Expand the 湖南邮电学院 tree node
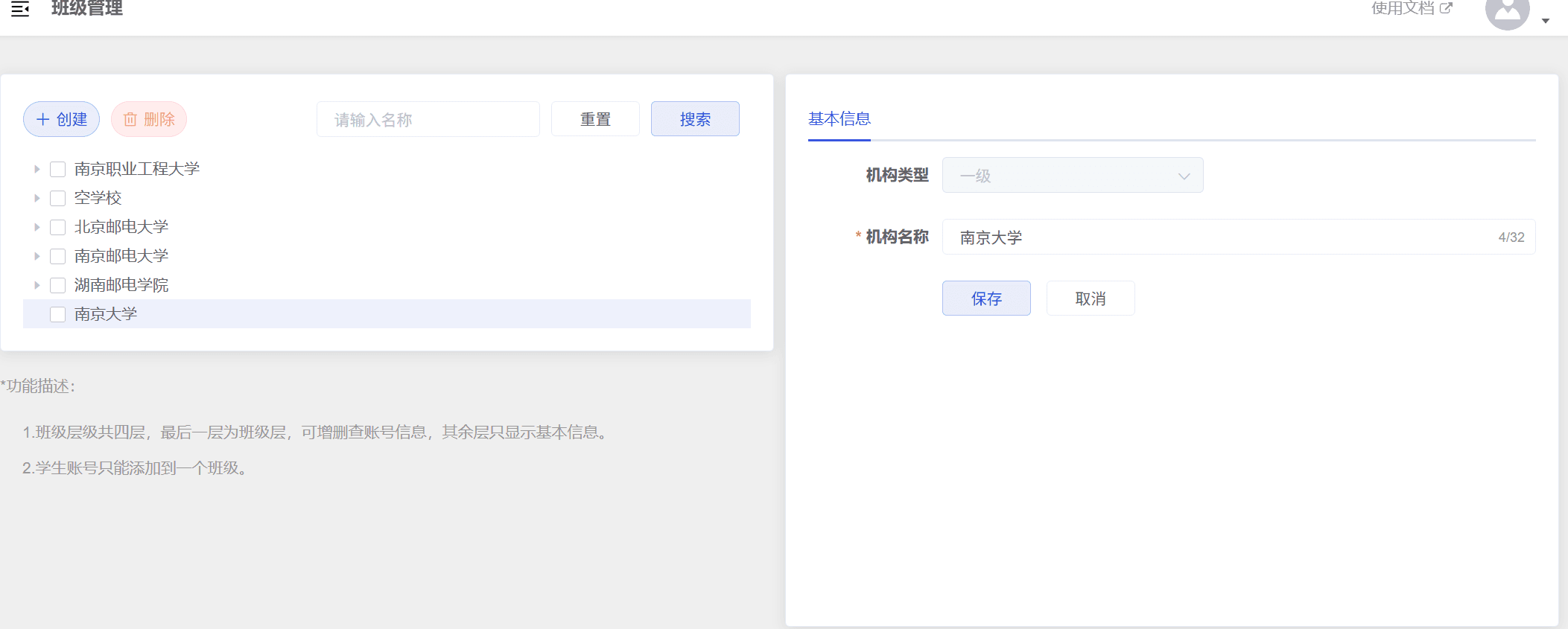 pyautogui.click(x=36, y=285)
